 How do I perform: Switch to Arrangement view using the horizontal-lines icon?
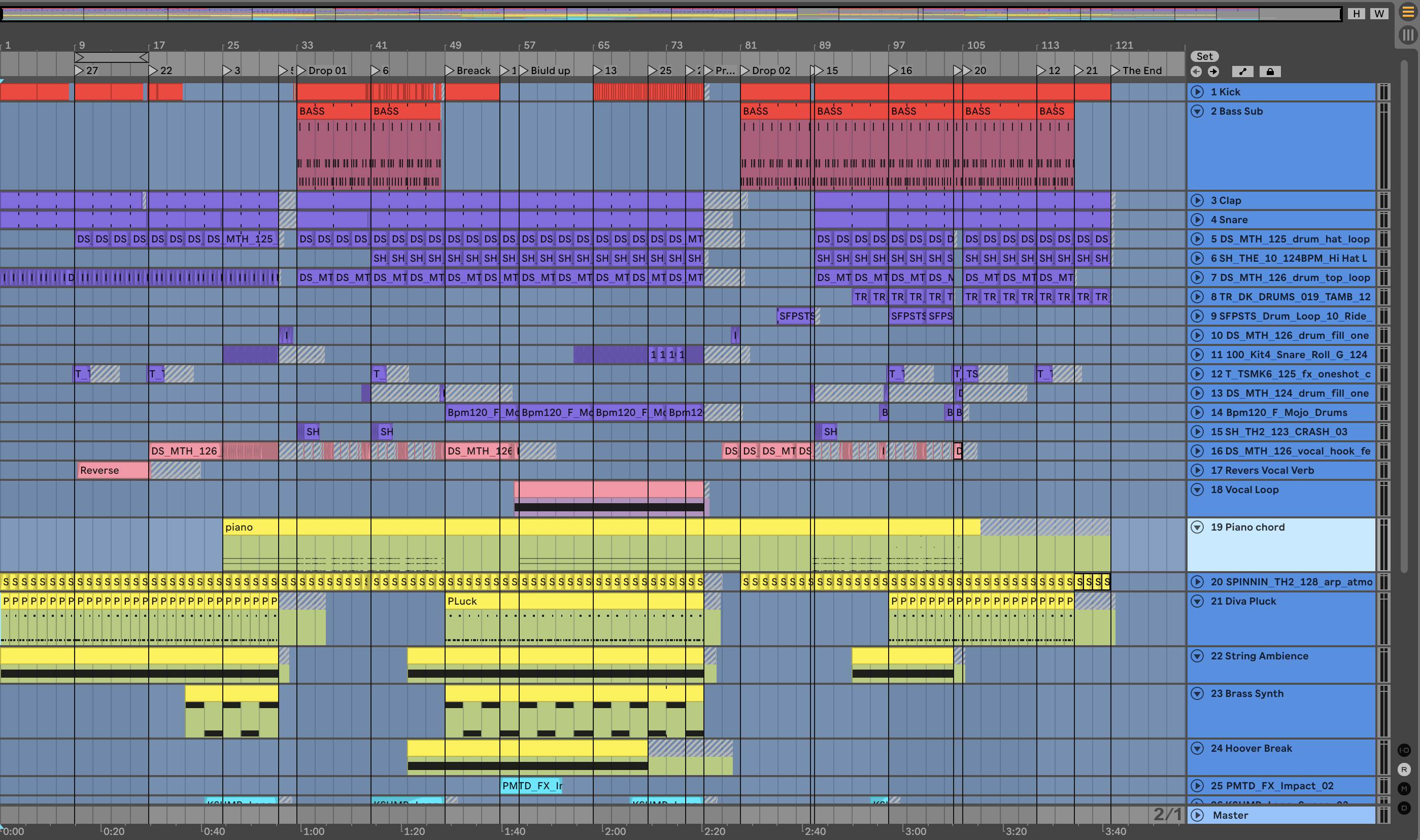(x=1407, y=12)
